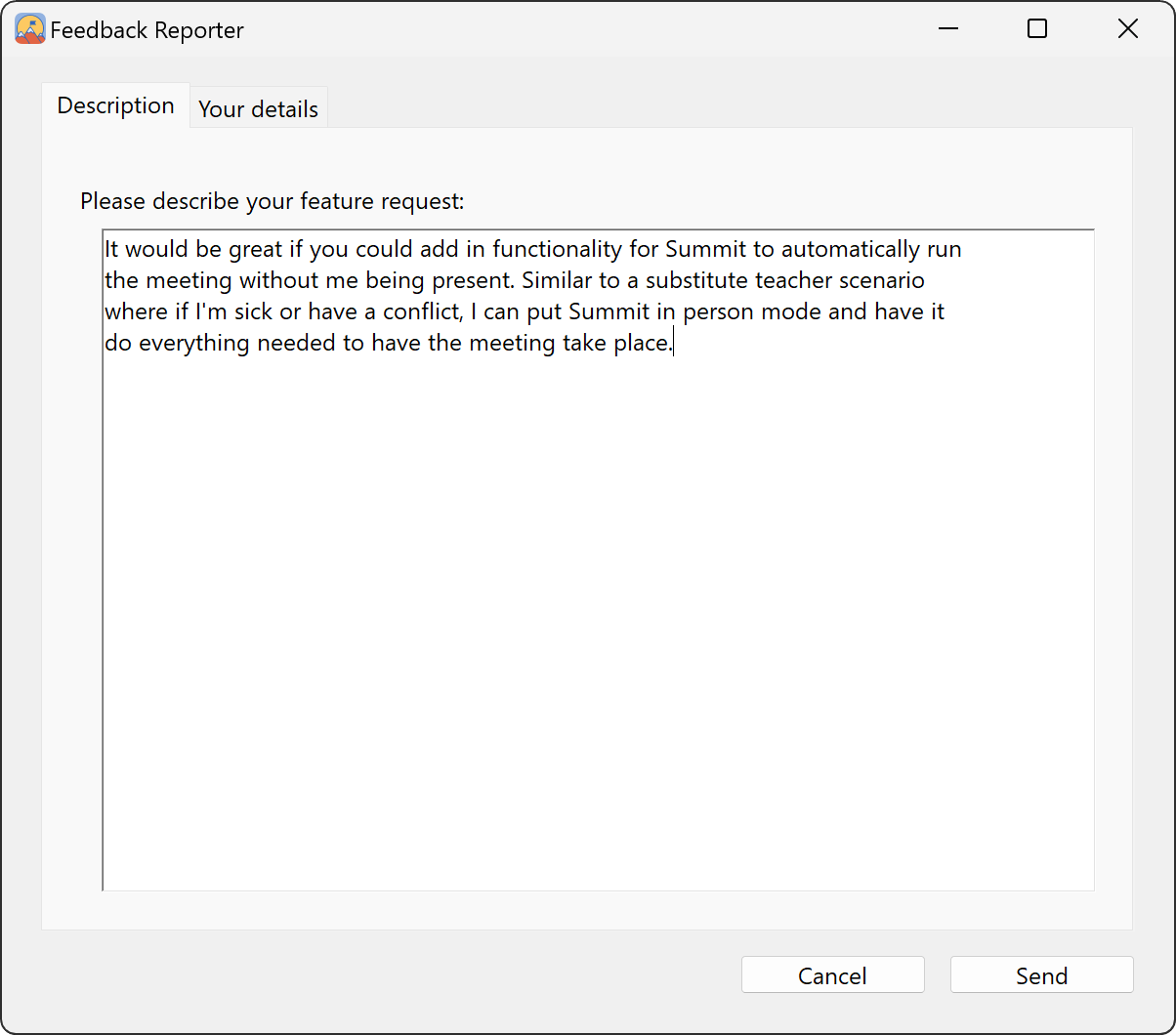The height and width of the screenshot is (1035, 1176).
Task: Minimize the Feedback Reporter window
Action: 947,29
